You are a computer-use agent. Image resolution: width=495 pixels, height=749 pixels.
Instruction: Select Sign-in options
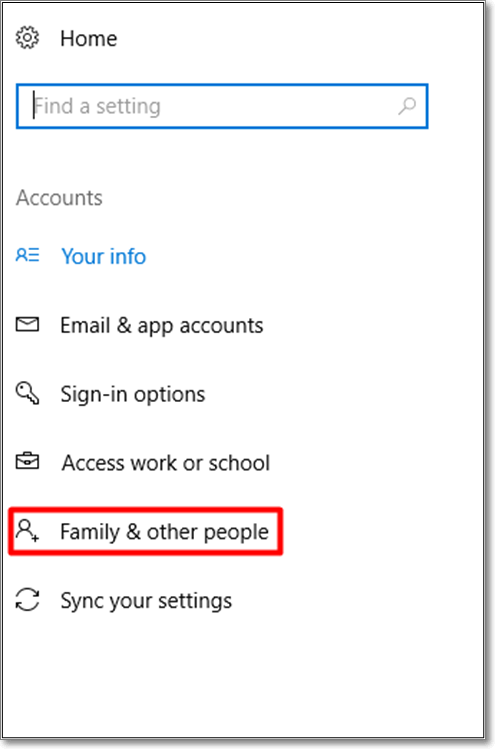click(132, 395)
